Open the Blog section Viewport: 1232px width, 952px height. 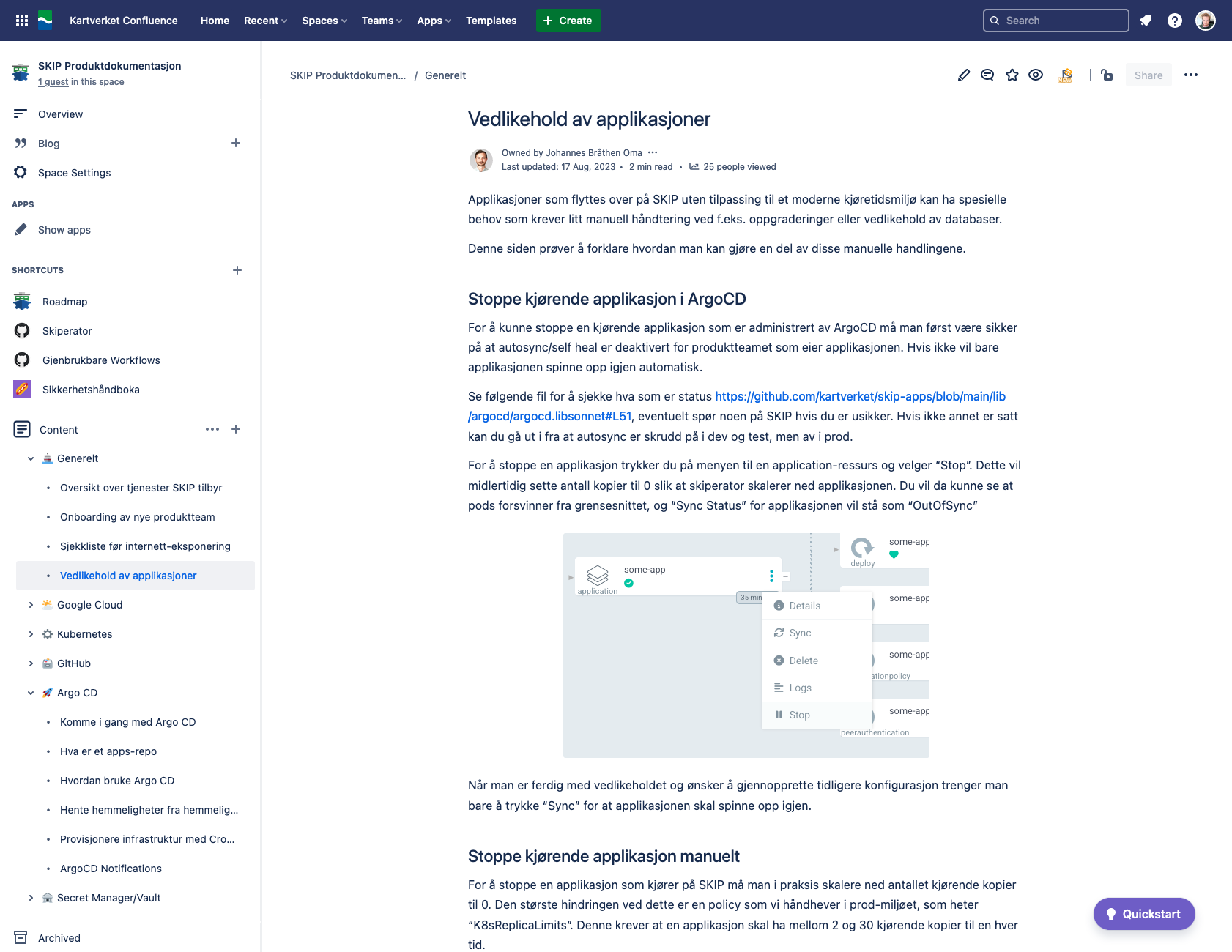click(48, 144)
